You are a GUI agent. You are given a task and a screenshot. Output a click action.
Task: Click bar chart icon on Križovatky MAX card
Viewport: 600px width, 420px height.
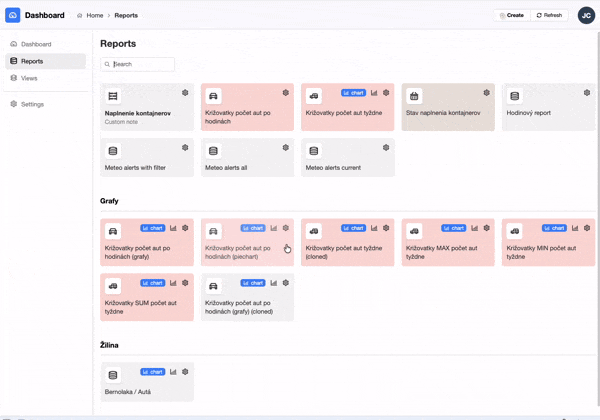pos(475,228)
